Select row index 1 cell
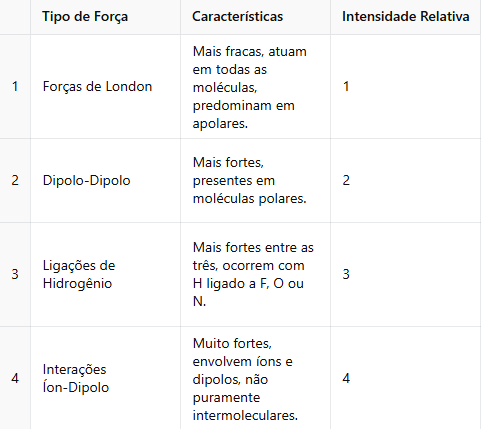481x429 pixels. tap(15, 86)
